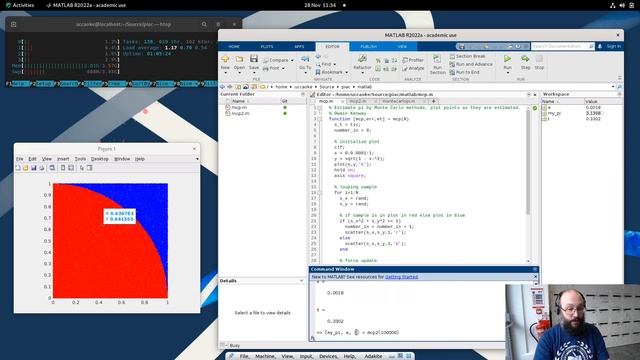Image resolution: width=640 pixels, height=360 pixels.
Task: Open the address bar path history dropdown
Action: (x=613, y=87)
